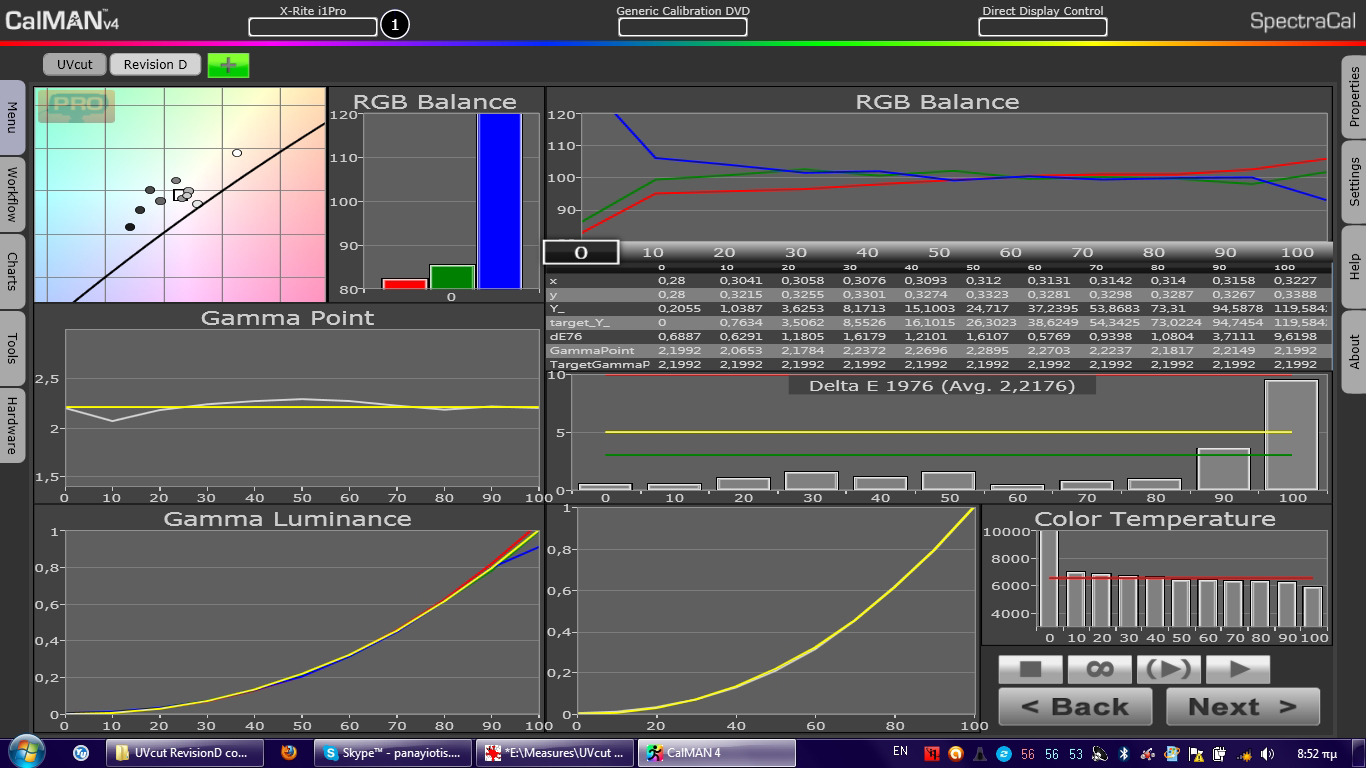Click the read-series play icon in parentheses
Screen dimensions: 1366x768
(x=1168, y=669)
